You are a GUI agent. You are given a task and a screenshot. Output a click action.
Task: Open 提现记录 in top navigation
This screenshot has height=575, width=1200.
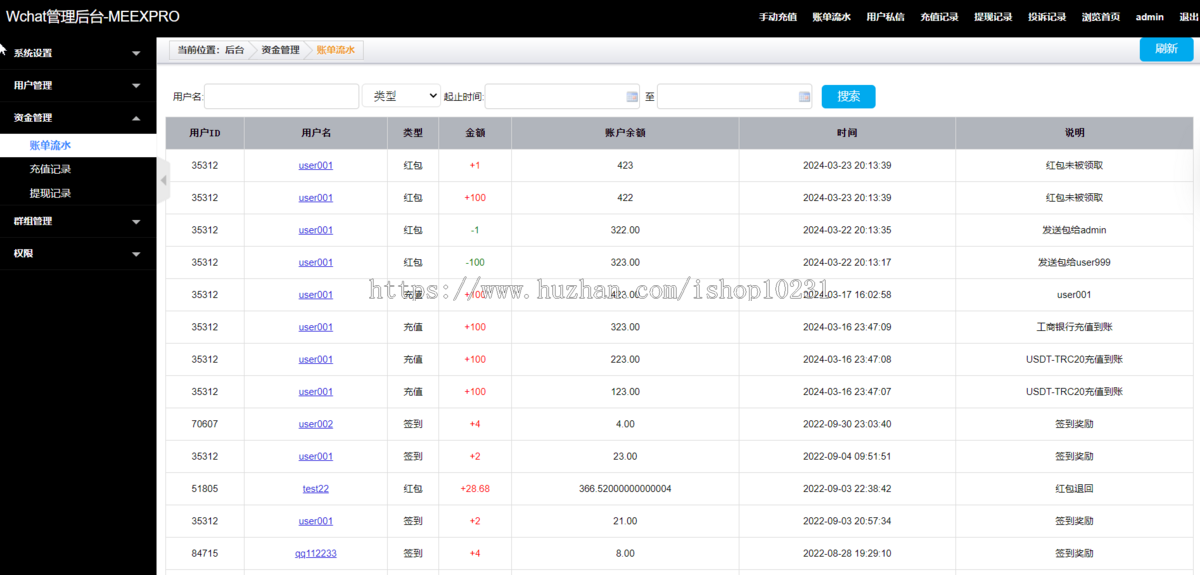993,17
